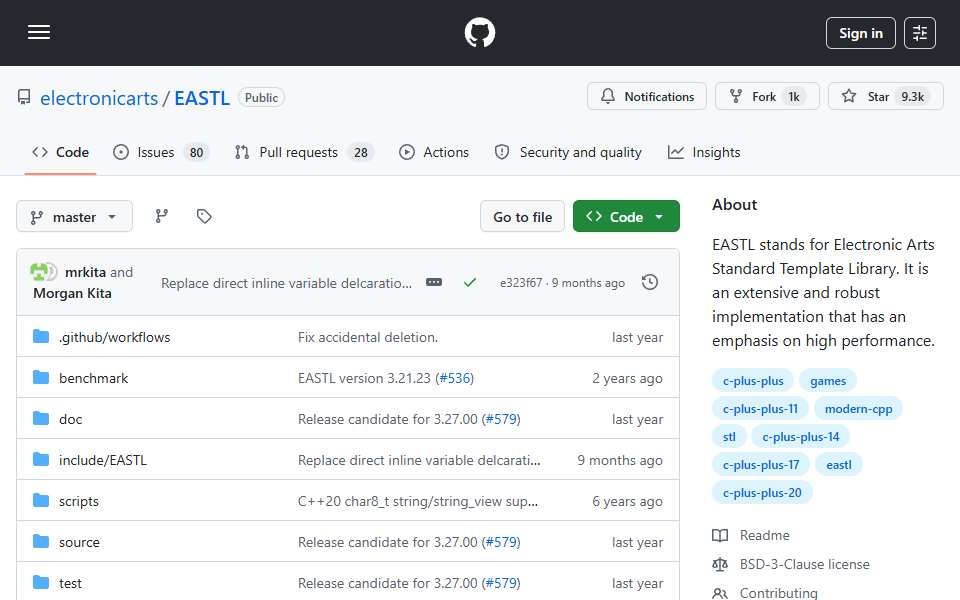Click the include/EASTL folder icon
The image size is (960, 600).
41,459
